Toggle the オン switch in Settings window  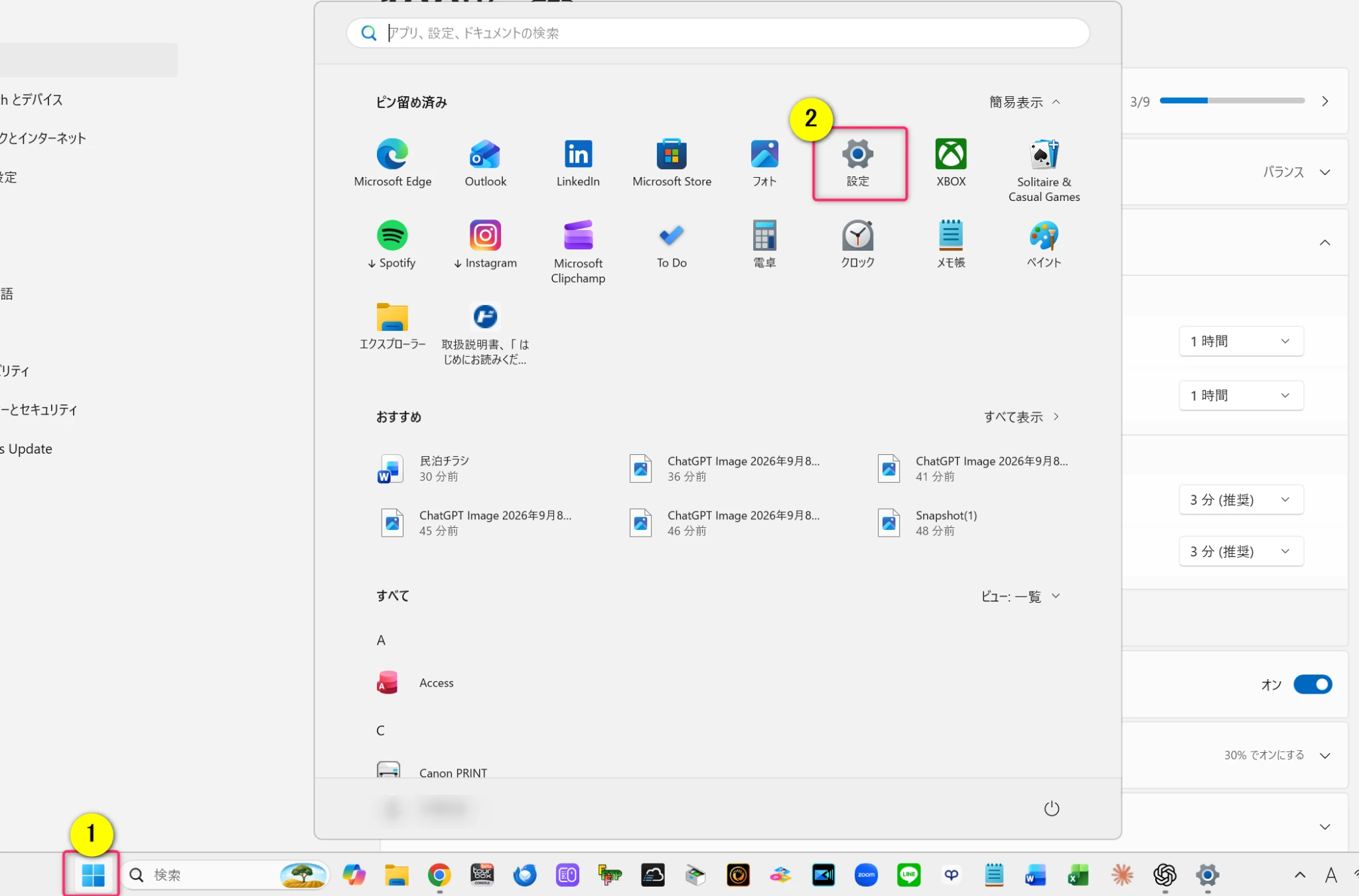(1313, 684)
